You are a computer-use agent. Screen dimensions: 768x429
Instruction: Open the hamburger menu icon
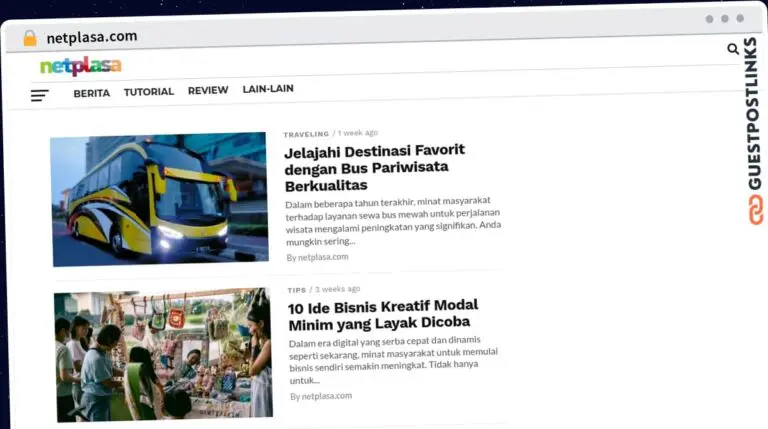pyautogui.click(x=39, y=96)
